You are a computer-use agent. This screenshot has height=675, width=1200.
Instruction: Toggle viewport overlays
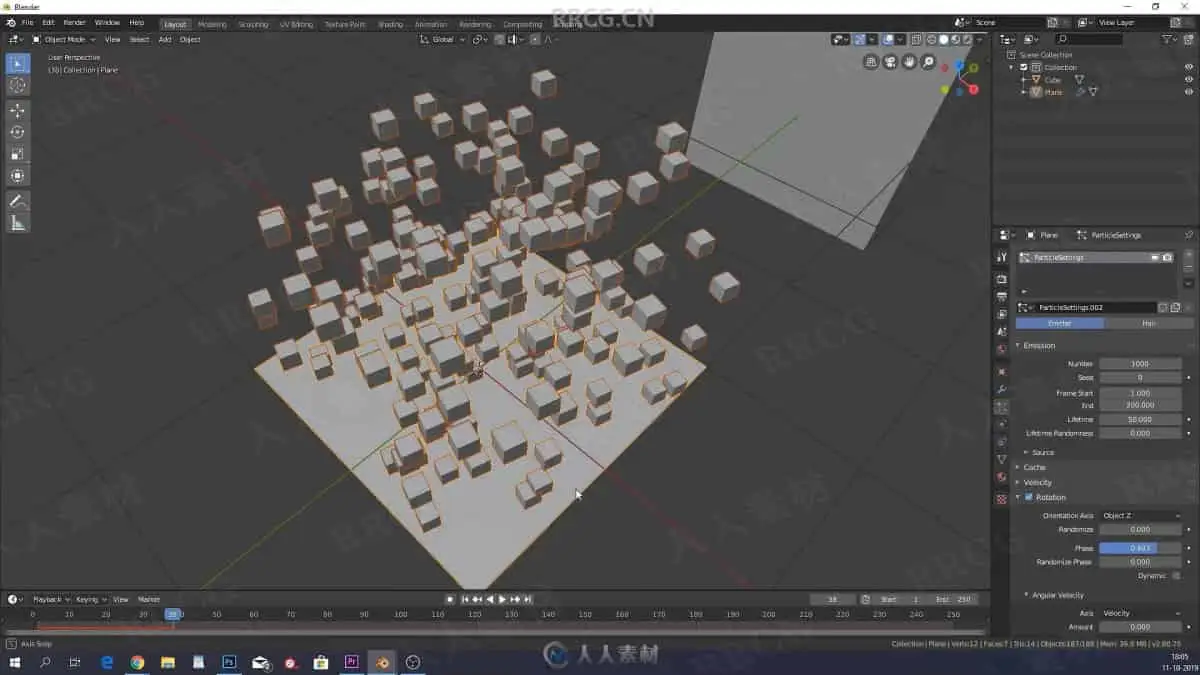click(x=888, y=39)
